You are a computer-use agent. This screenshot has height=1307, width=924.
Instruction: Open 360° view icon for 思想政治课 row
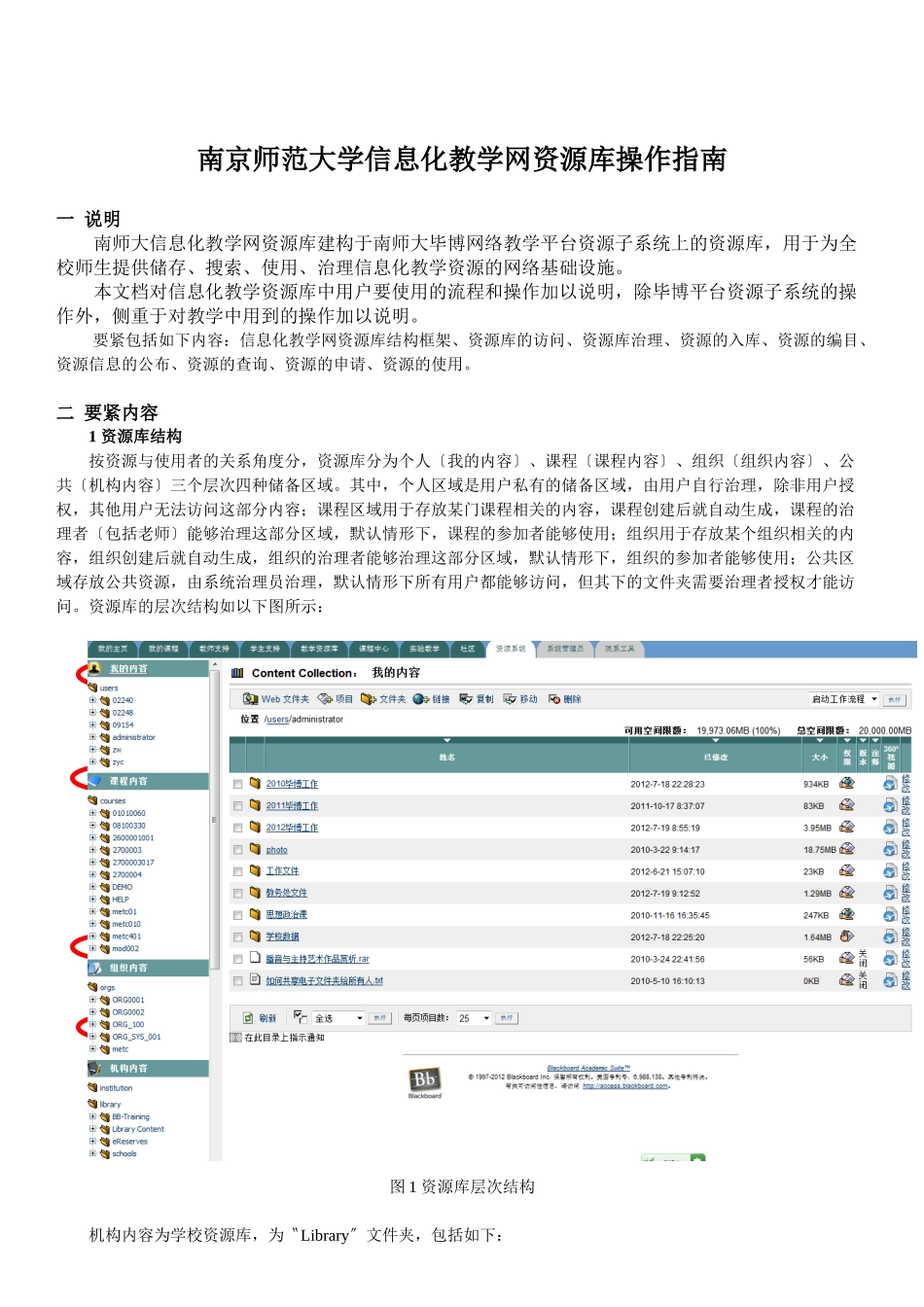(x=890, y=915)
